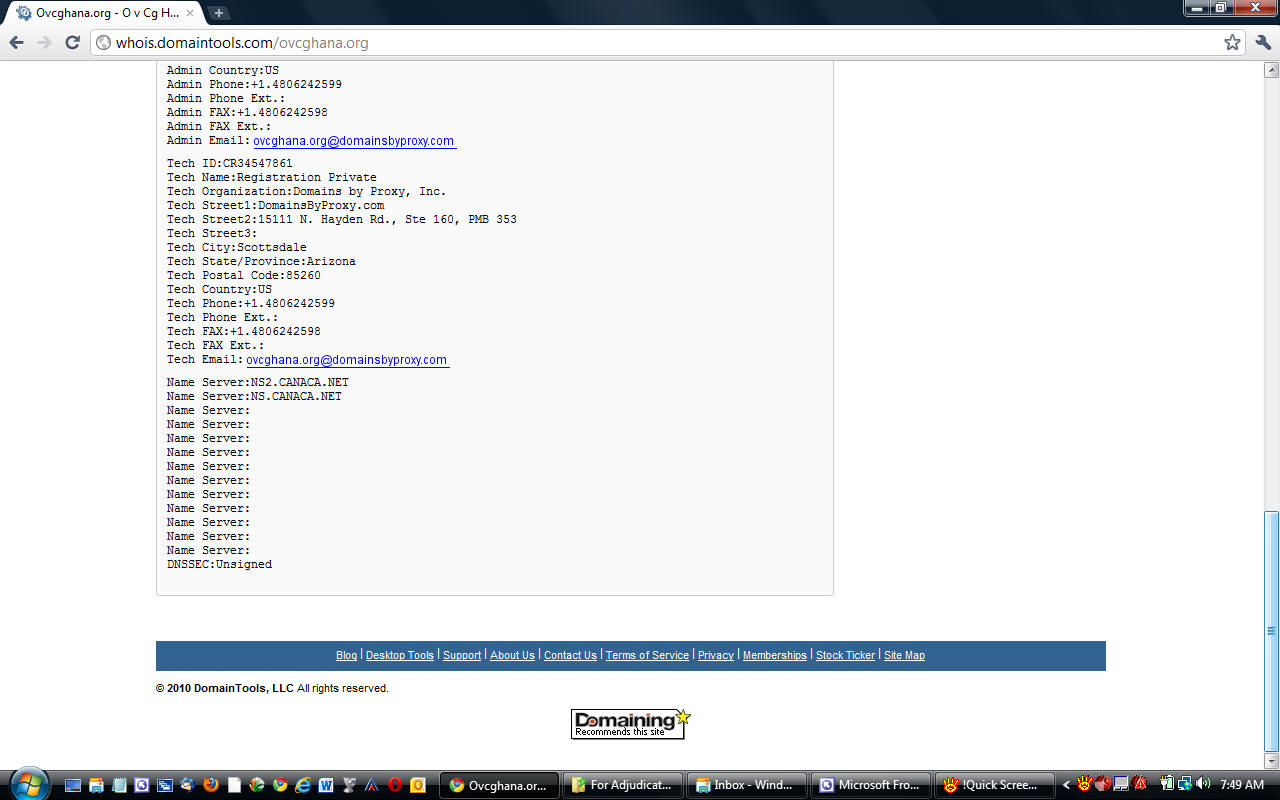Click the Domaining recommends this site badge
Screen dimensions: 1280x800
630,724
